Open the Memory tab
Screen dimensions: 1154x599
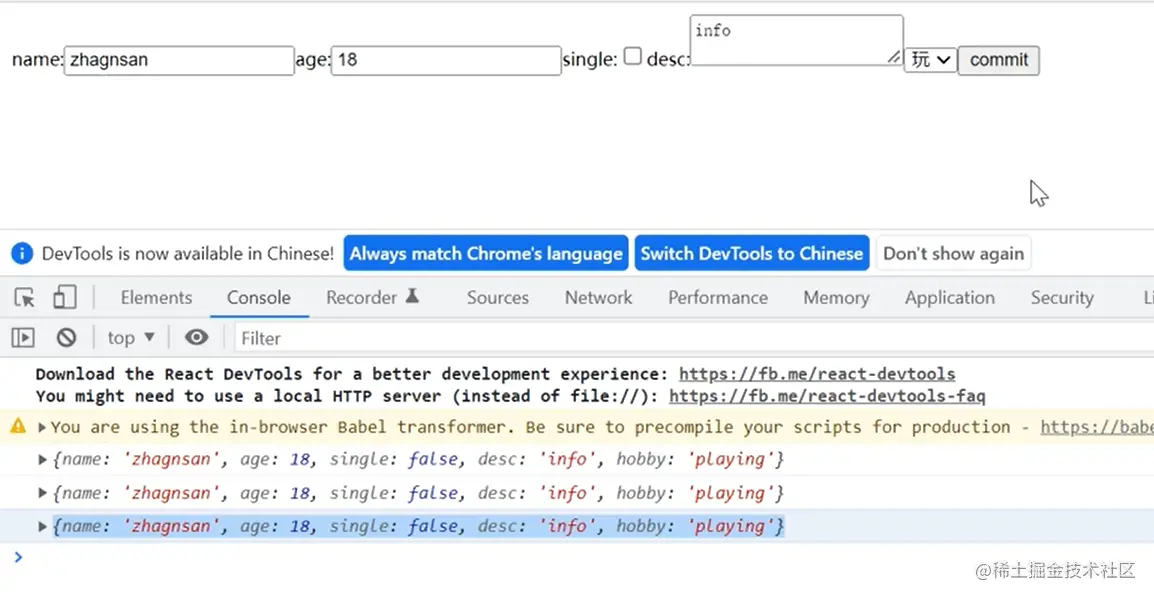click(x=836, y=297)
